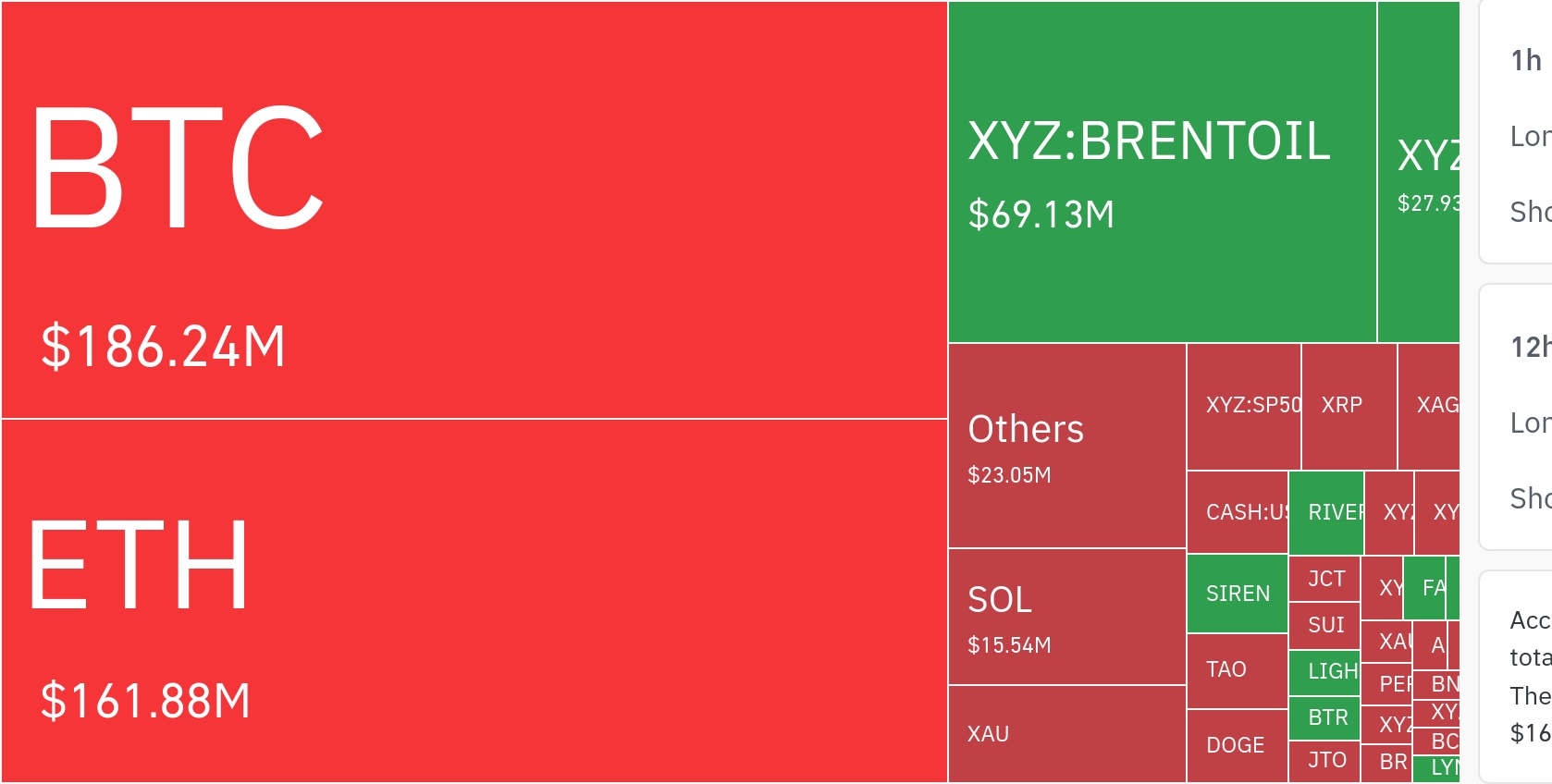
Task: Open the green SIREN tile
Action: (1238, 594)
